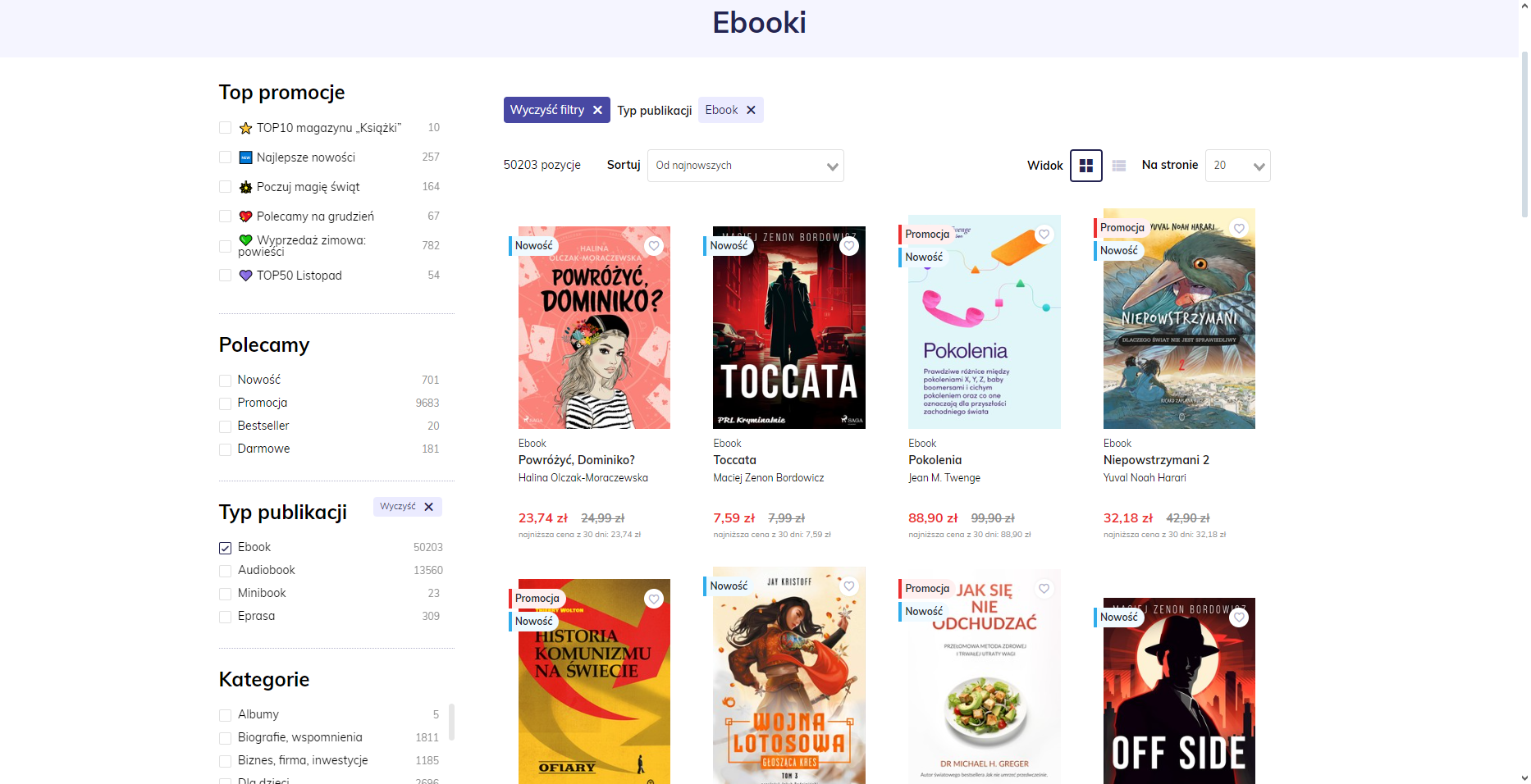
Task: Click heart icon on Toccata cover
Action: [849, 245]
